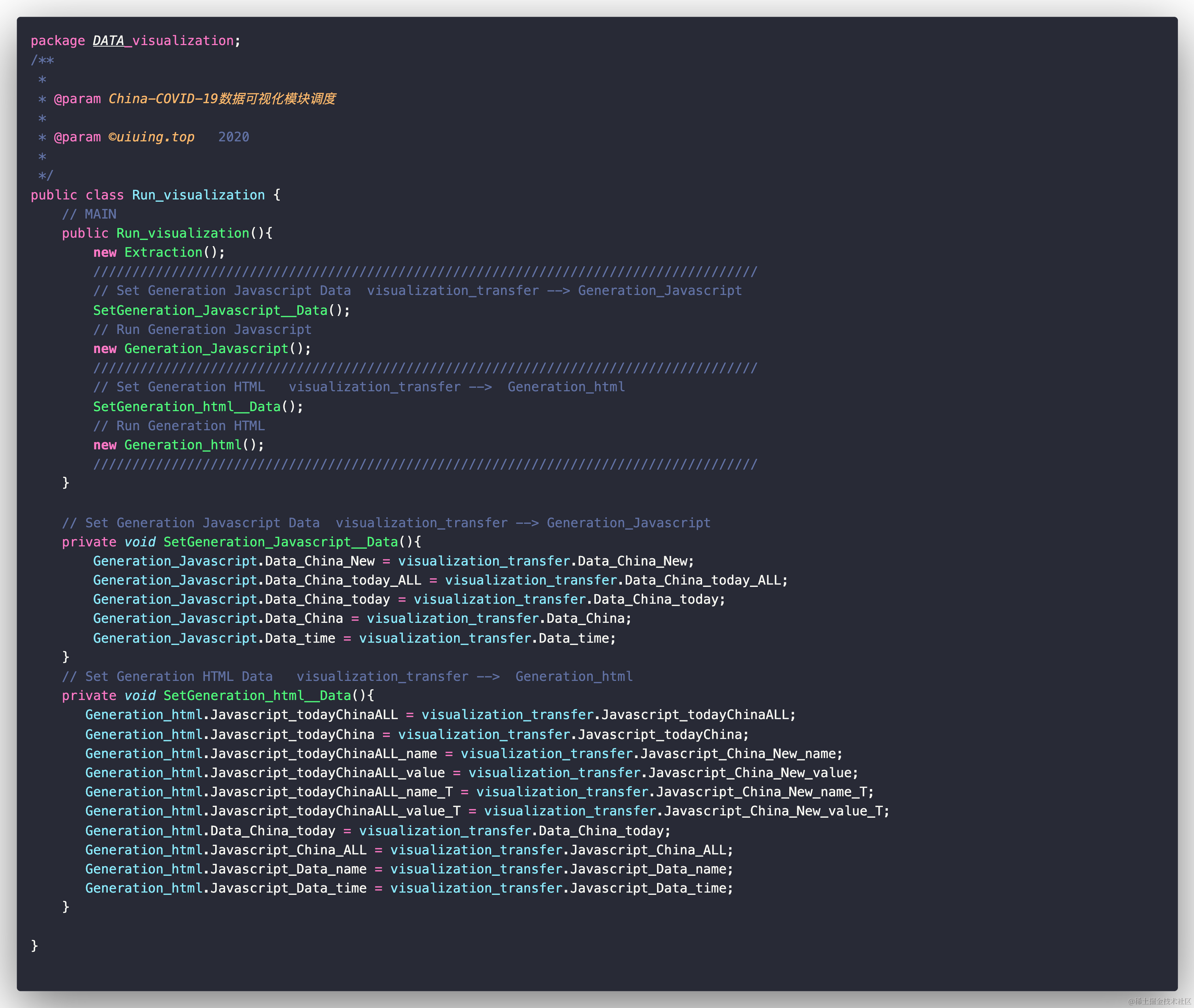Click the final closing brace of the class
The width and height of the screenshot is (1194, 1008).
click(34, 945)
